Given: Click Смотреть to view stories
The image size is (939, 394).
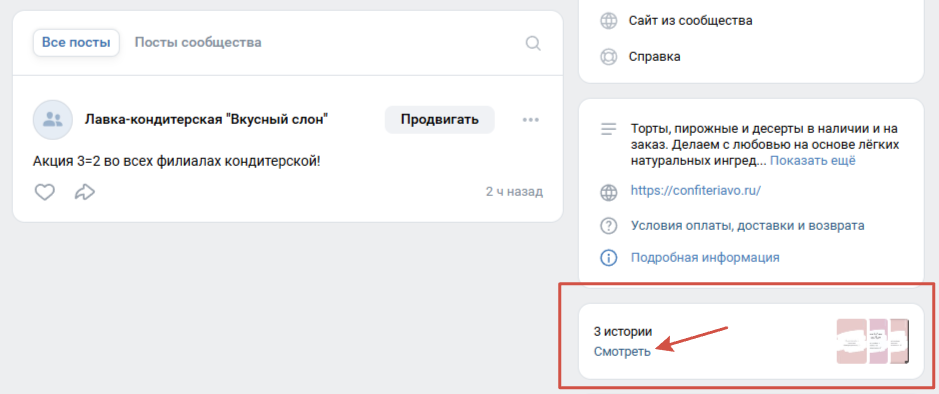Looking at the screenshot, I should 622,352.
